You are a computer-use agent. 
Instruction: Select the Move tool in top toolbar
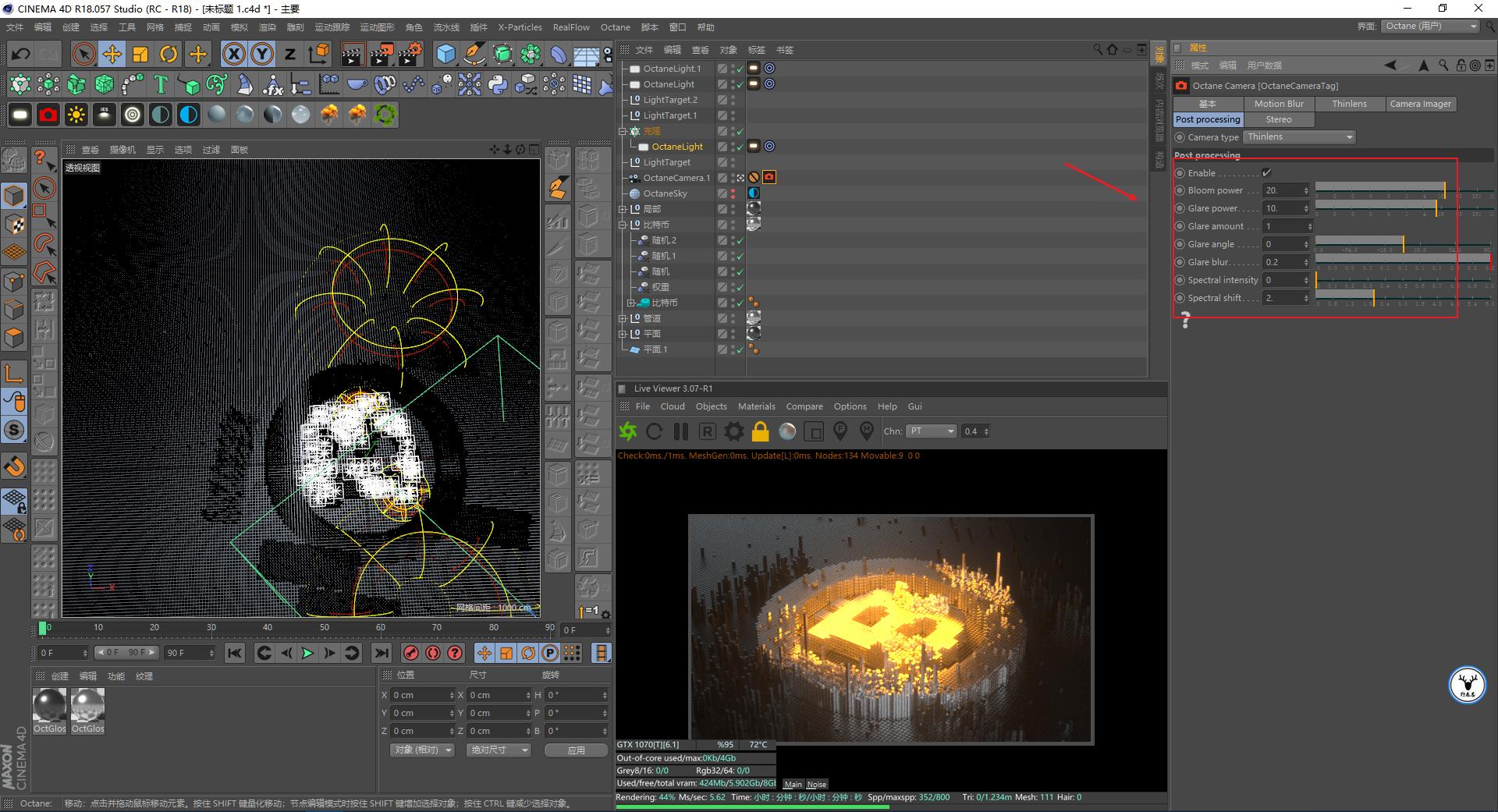tap(112, 54)
